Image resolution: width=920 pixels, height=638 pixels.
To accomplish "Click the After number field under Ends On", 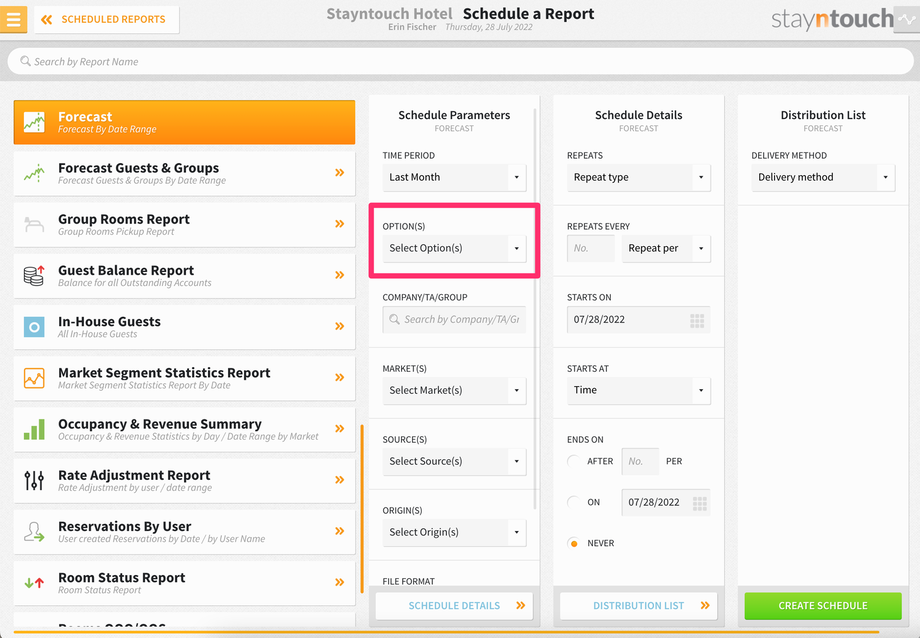I will (x=640, y=461).
